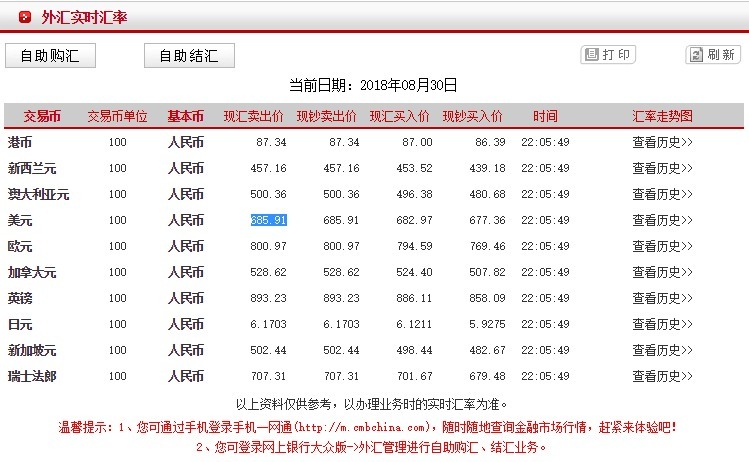Open 查看历史 for 澳大利亚元 row

pos(662,194)
